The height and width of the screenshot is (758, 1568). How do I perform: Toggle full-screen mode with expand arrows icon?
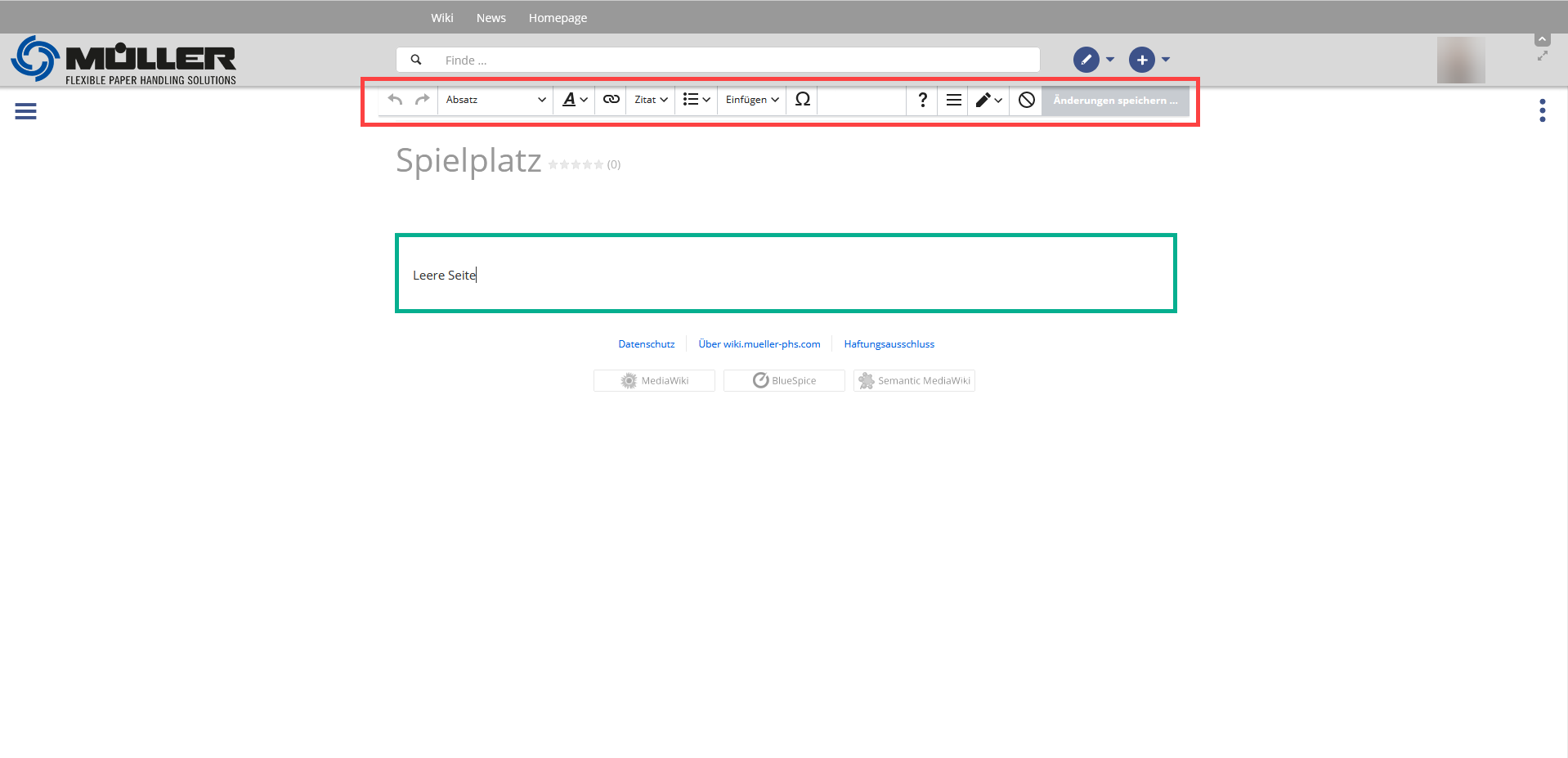[x=1542, y=56]
